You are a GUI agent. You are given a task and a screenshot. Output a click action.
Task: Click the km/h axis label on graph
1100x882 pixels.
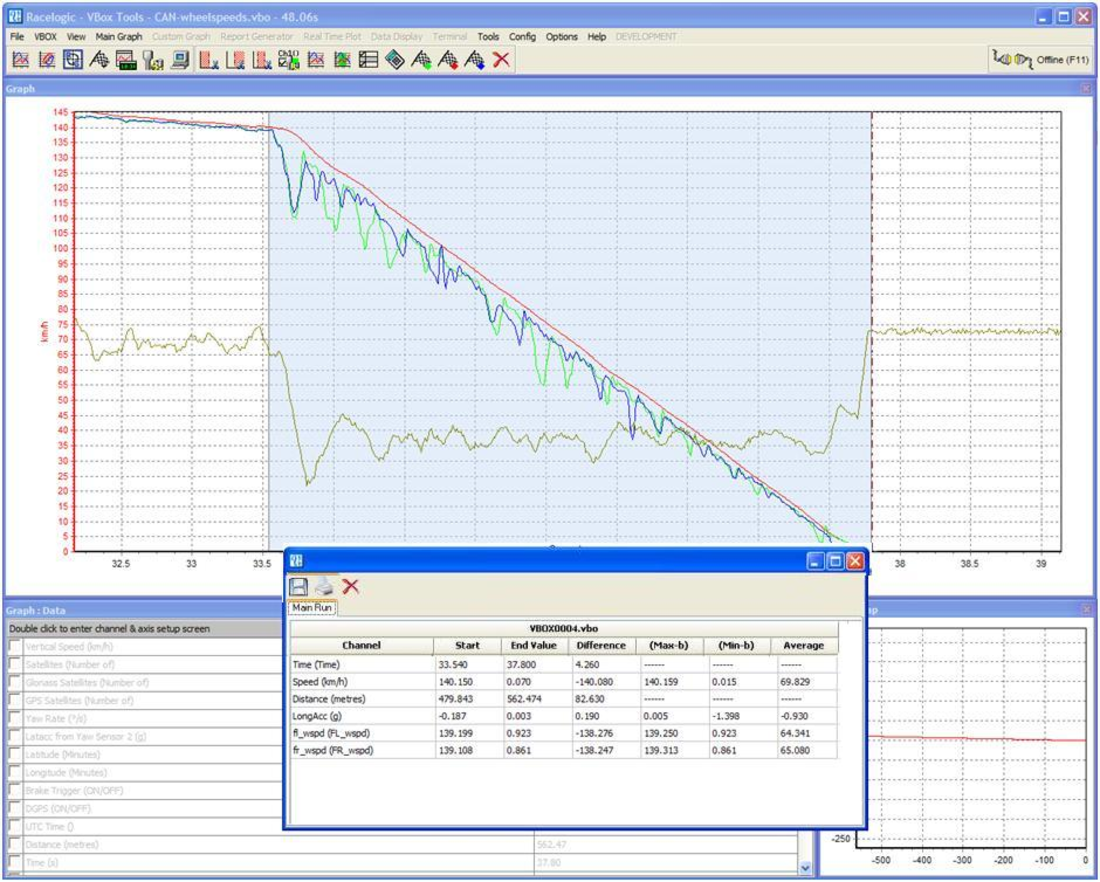[x=45, y=332]
